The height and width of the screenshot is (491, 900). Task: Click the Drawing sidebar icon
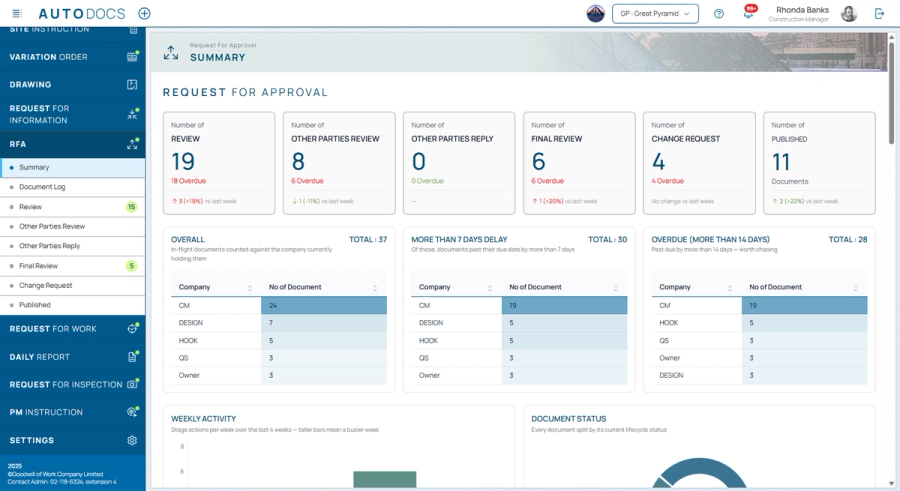[x=132, y=84]
